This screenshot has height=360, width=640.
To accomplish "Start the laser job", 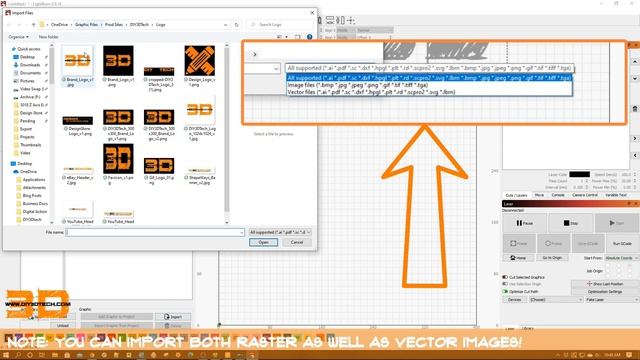I will [616, 223].
